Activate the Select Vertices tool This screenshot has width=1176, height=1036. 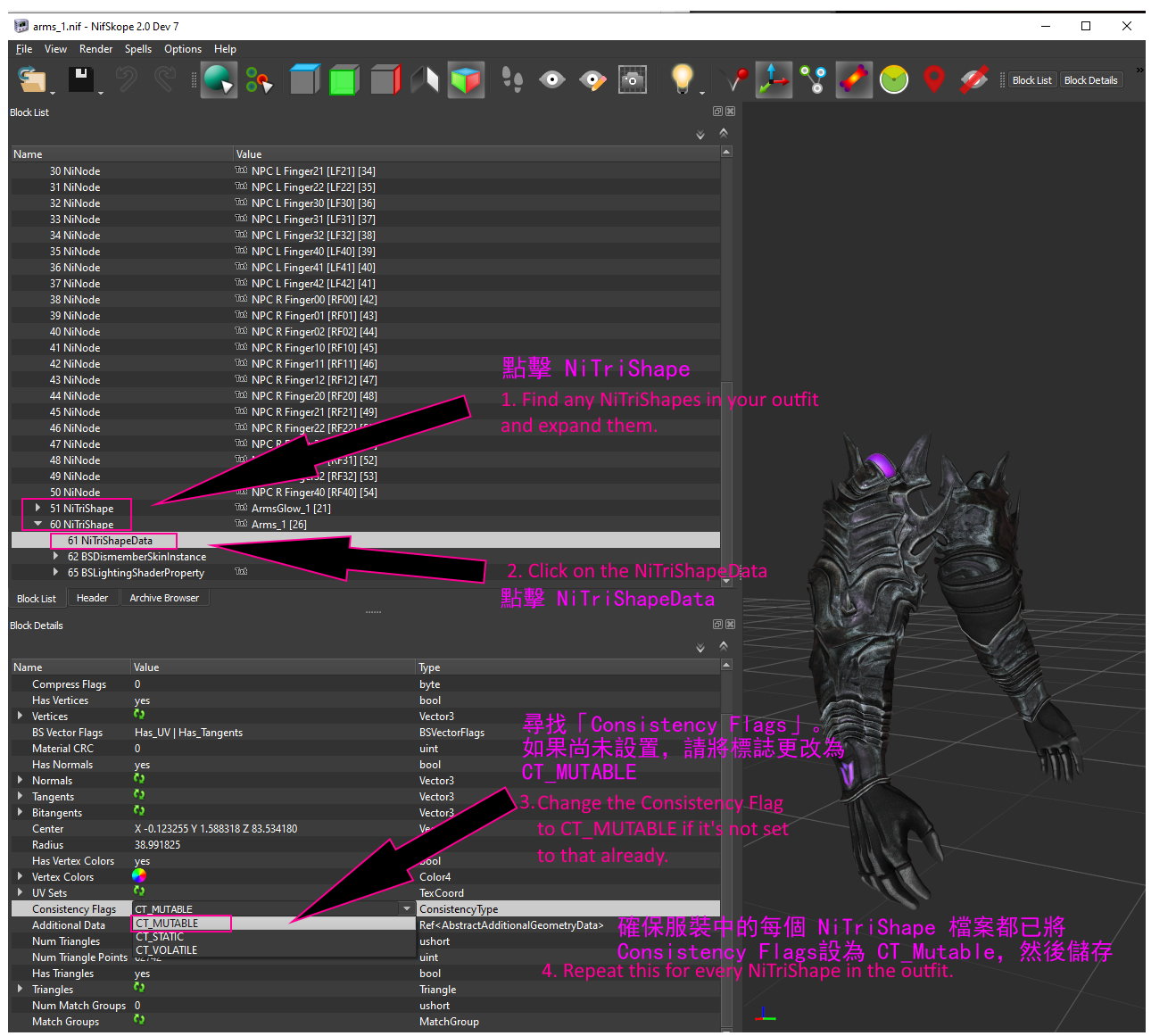[259, 80]
